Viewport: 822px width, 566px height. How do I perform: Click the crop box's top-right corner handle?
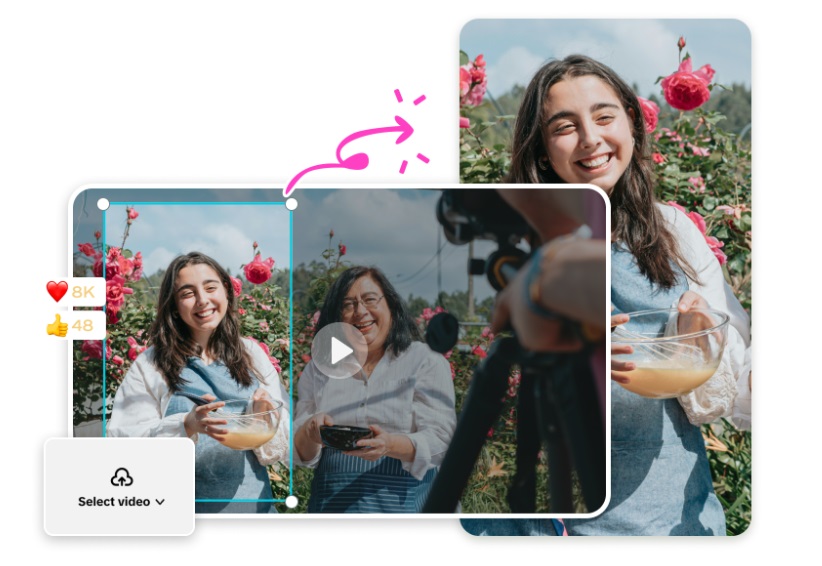pos(291,203)
